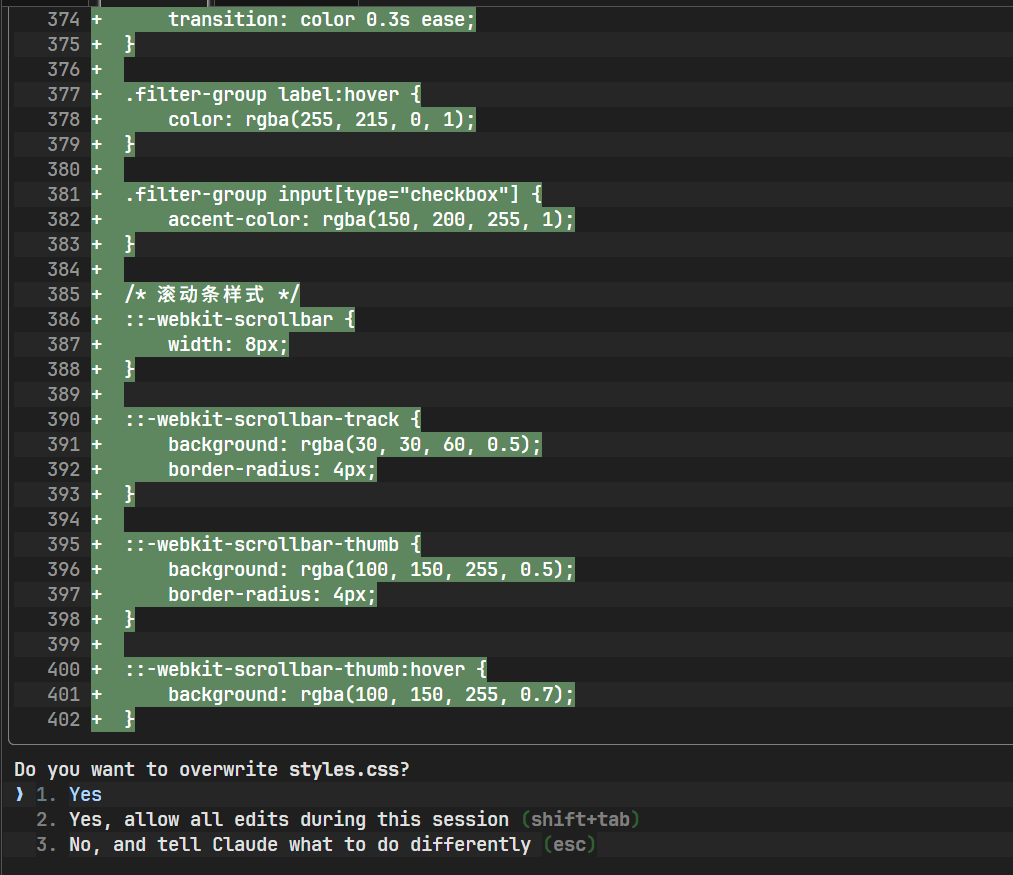Image resolution: width=1013 pixels, height=875 pixels.
Task: Click "background: rgba(100, 150, 255, 0.7);" line
Action: click(371, 695)
